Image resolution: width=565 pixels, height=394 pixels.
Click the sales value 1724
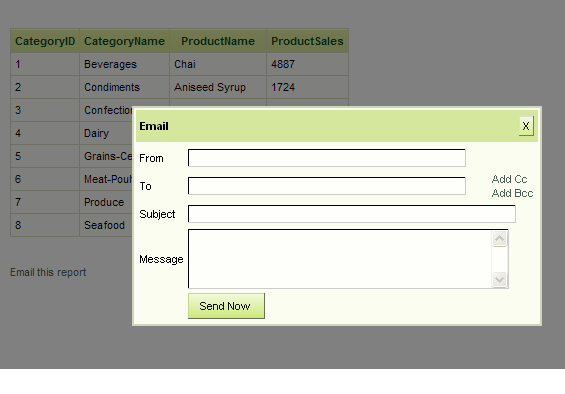point(307,87)
